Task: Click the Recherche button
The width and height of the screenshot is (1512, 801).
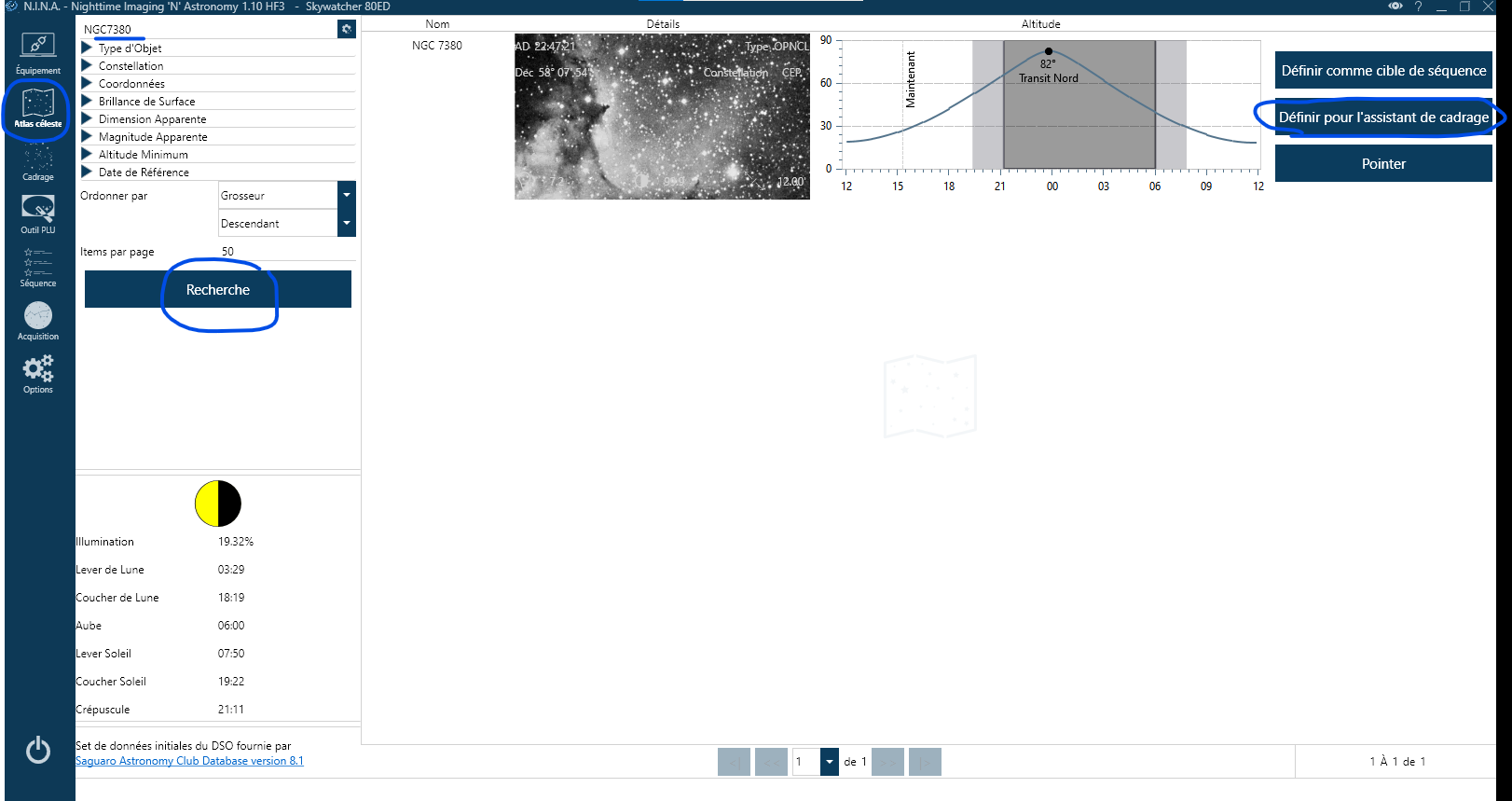Action: tap(218, 290)
